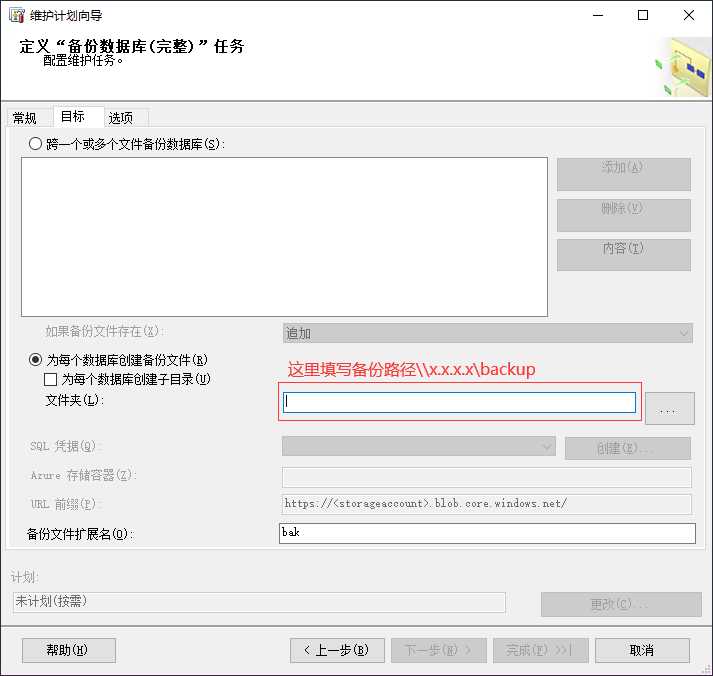
Task: Click the 删除(V) button
Action: [623, 215]
